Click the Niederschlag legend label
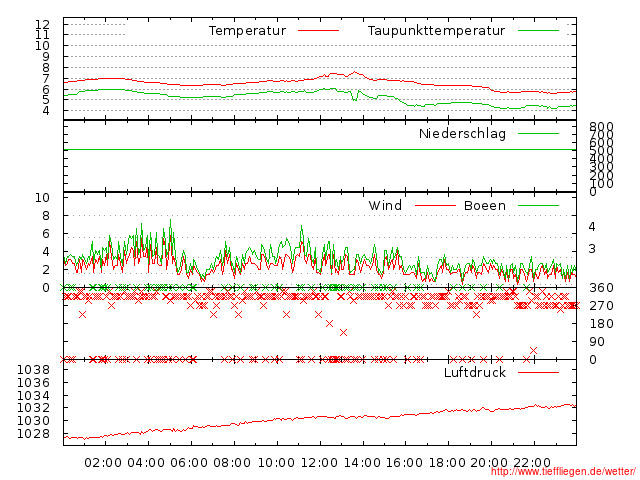Viewport: 640px width, 480px height. pyautogui.click(x=462, y=134)
